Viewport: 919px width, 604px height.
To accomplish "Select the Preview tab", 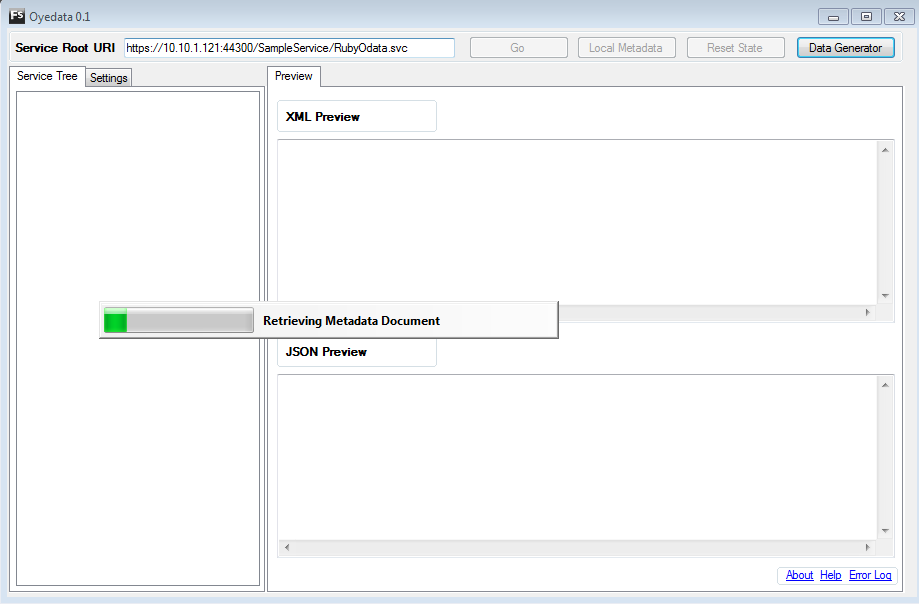I will click(294, 76).
